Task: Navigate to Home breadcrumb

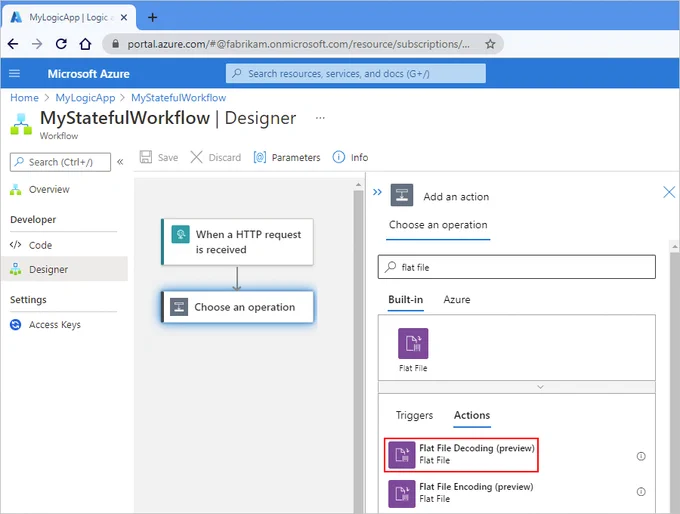Action: (24, 98)
